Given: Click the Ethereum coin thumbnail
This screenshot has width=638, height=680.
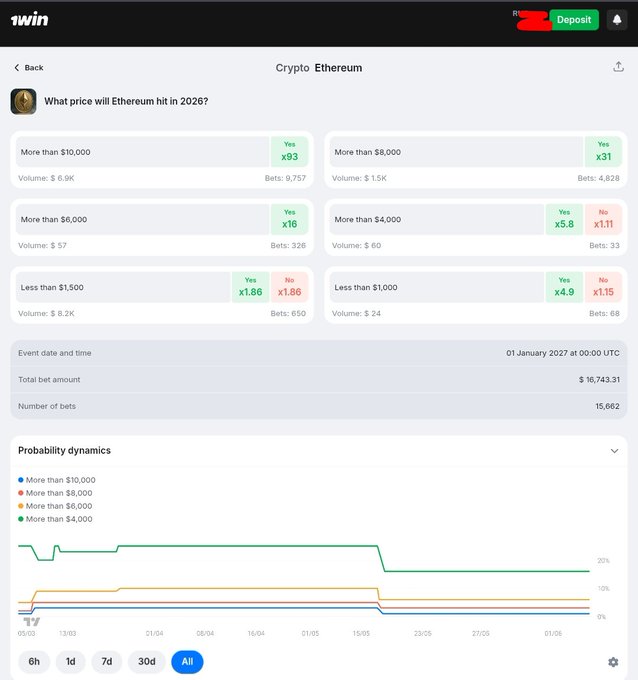Looking at the screenshot, I should pos(23,101).
